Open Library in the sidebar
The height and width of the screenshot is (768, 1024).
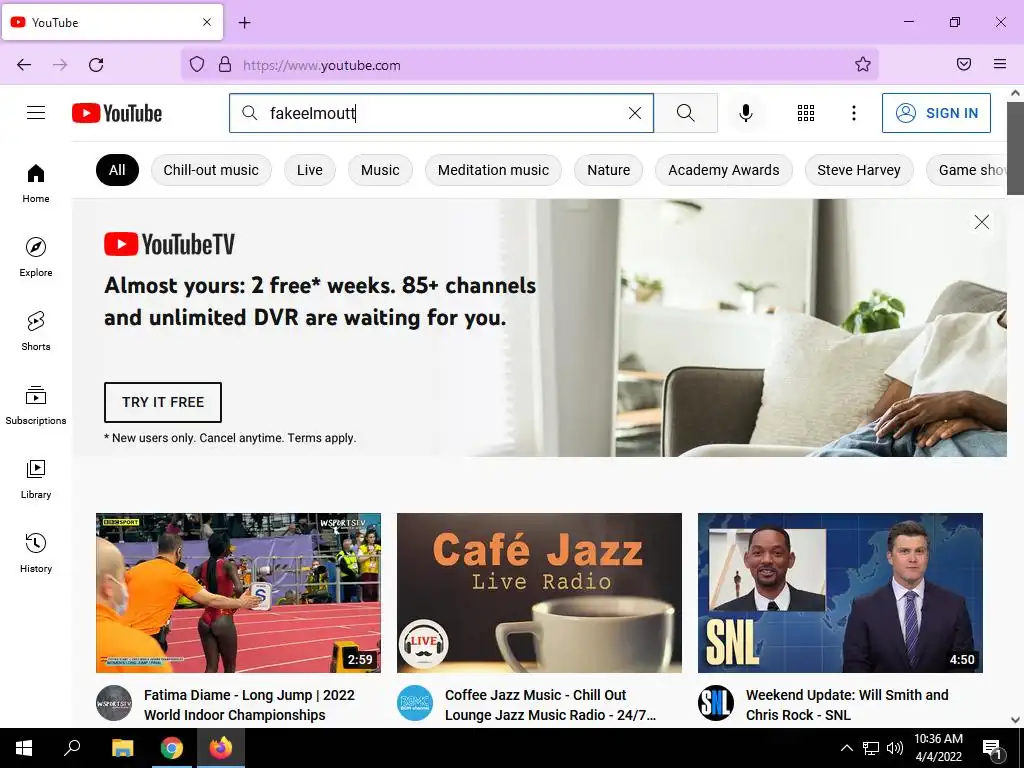(x=36, y=479)
